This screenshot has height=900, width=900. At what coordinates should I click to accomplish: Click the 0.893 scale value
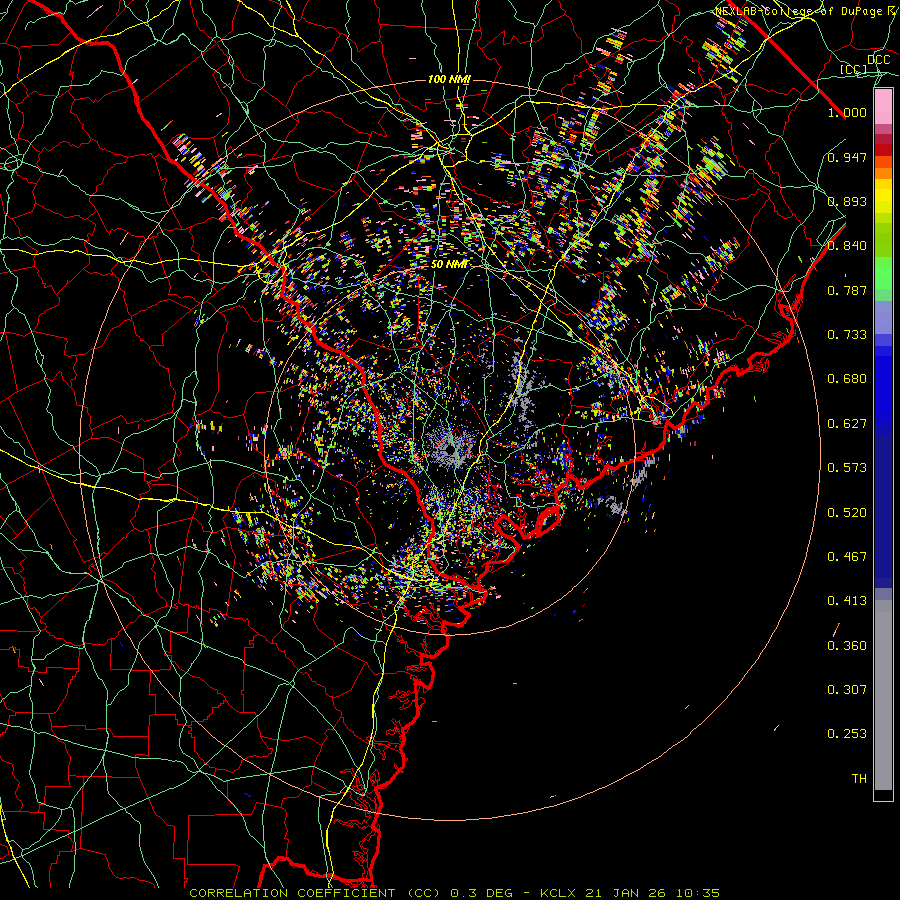point(847,201)
